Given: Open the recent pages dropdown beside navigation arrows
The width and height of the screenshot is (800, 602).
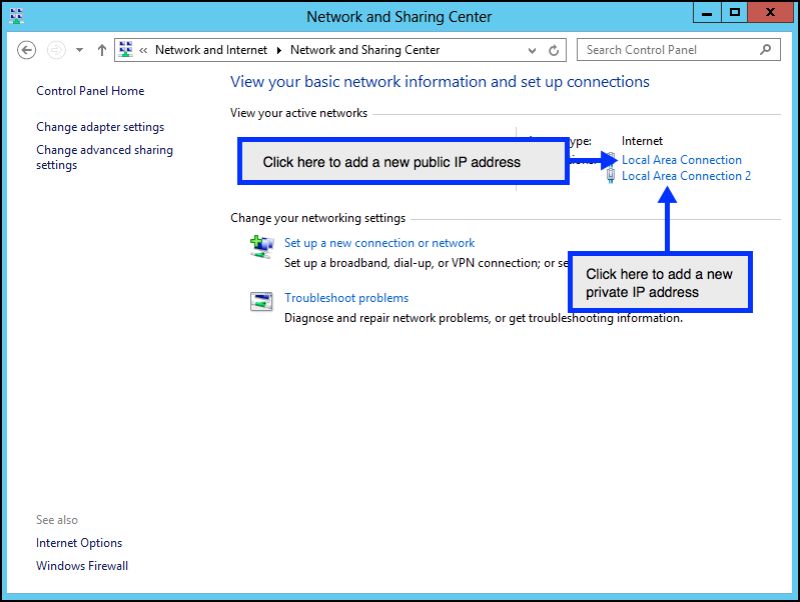Looking at the screenshot, I should [x=78, y=49].
